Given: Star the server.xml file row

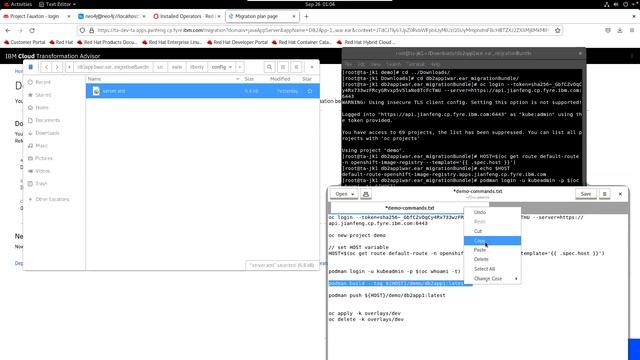Looking at the screenshot, I should [x=310, y=91].
